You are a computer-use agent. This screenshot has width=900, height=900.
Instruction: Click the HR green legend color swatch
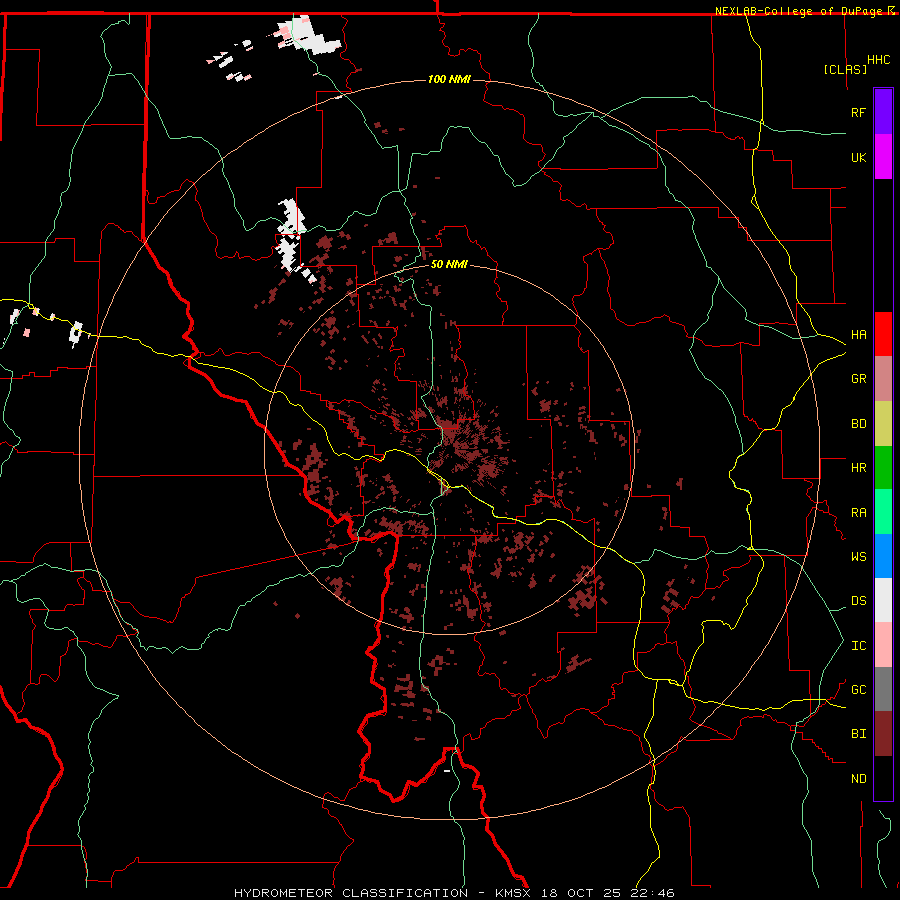pos(883,468)
